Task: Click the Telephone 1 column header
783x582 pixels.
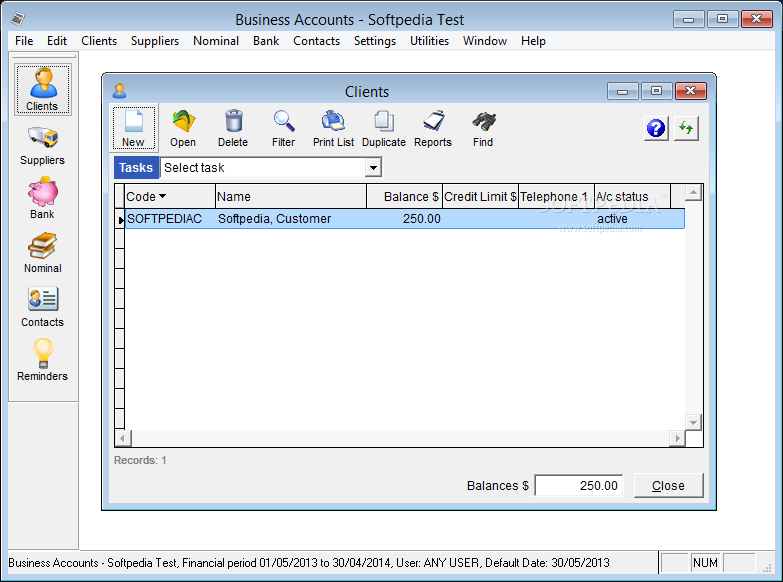Action: click(556, 196)
